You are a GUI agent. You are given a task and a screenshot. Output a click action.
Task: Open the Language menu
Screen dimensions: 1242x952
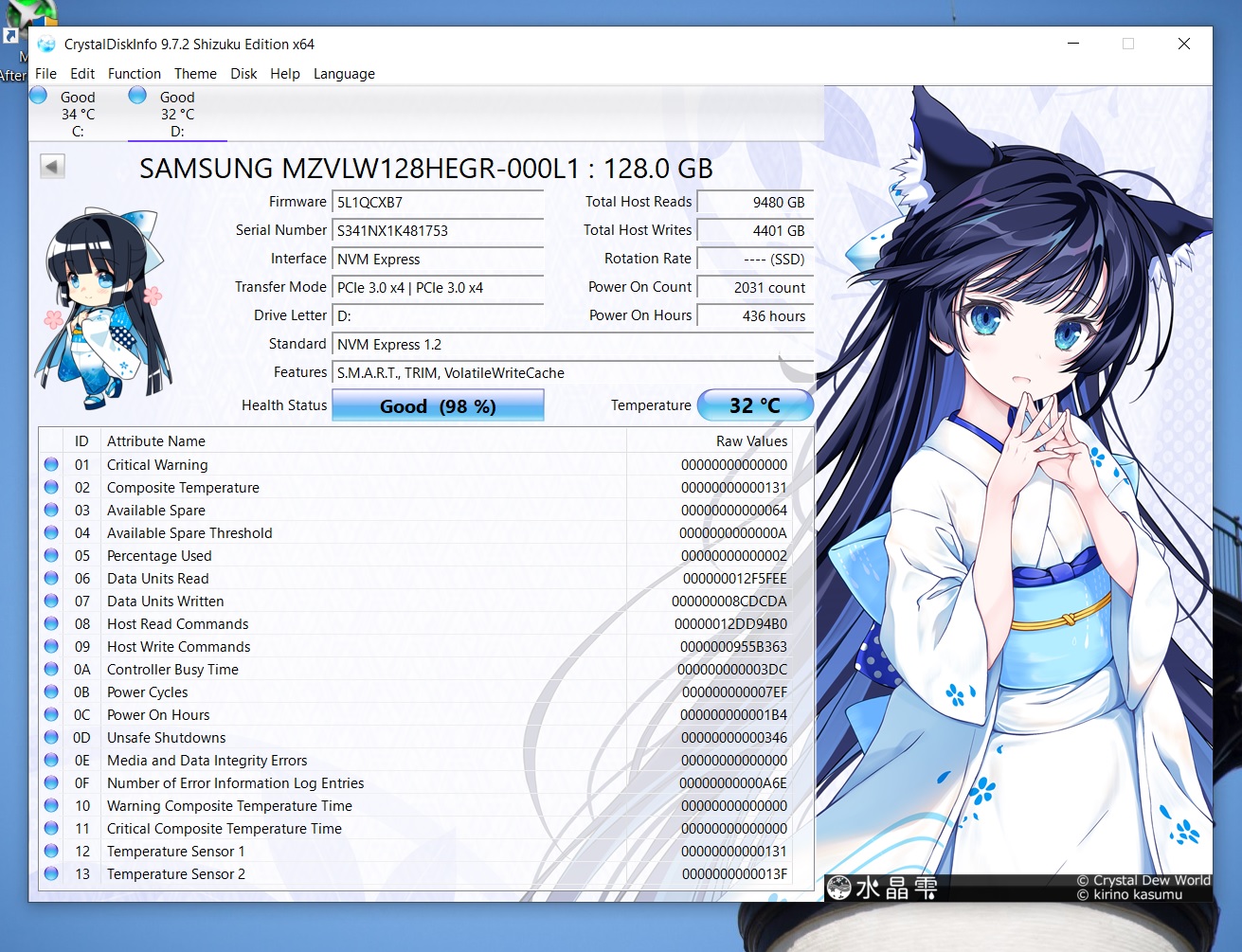344,74
